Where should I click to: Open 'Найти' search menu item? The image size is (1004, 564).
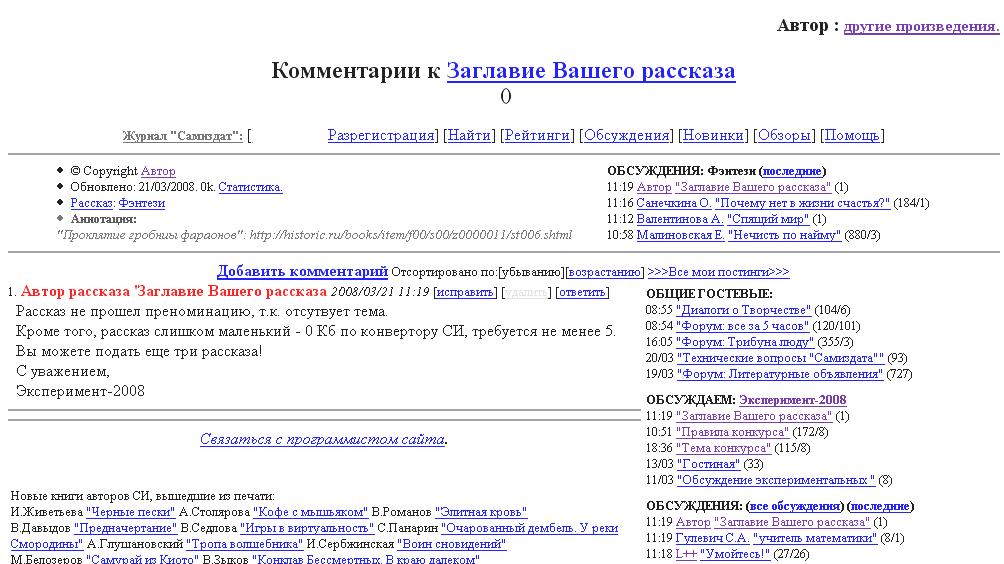pos(468,136)
